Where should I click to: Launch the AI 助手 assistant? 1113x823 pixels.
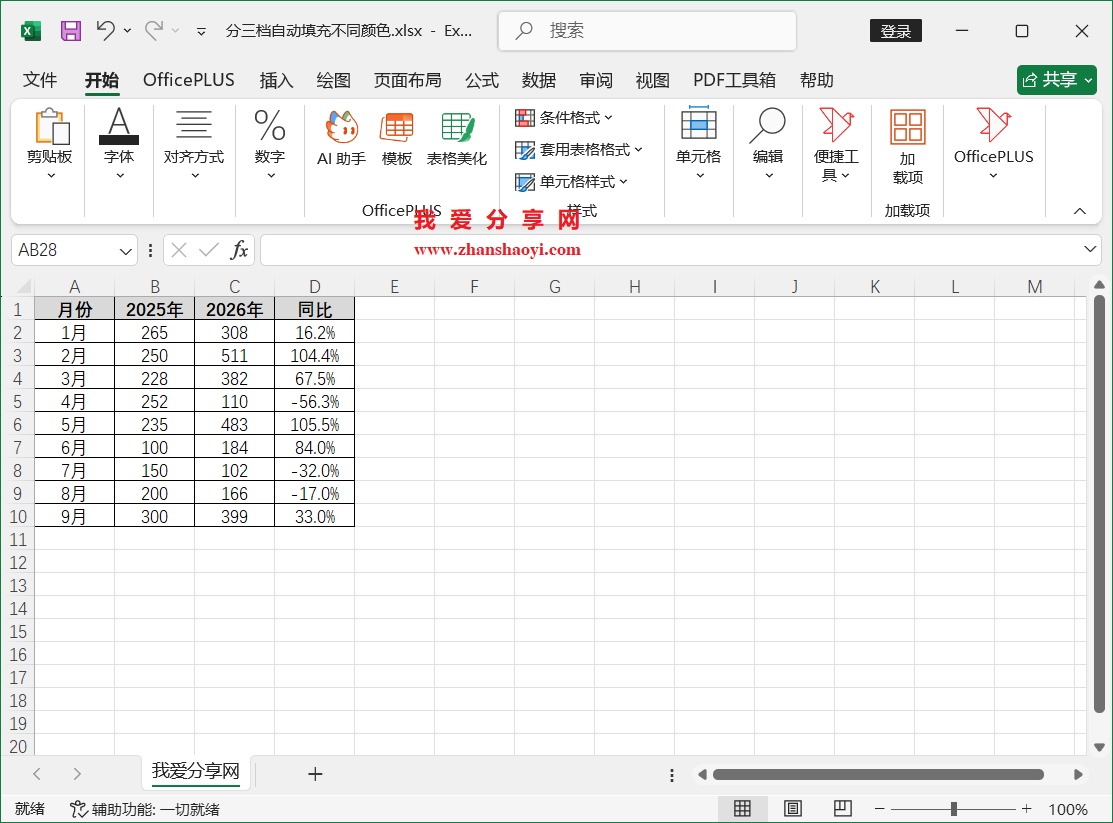pyautogui.click(x=341, y=139)
